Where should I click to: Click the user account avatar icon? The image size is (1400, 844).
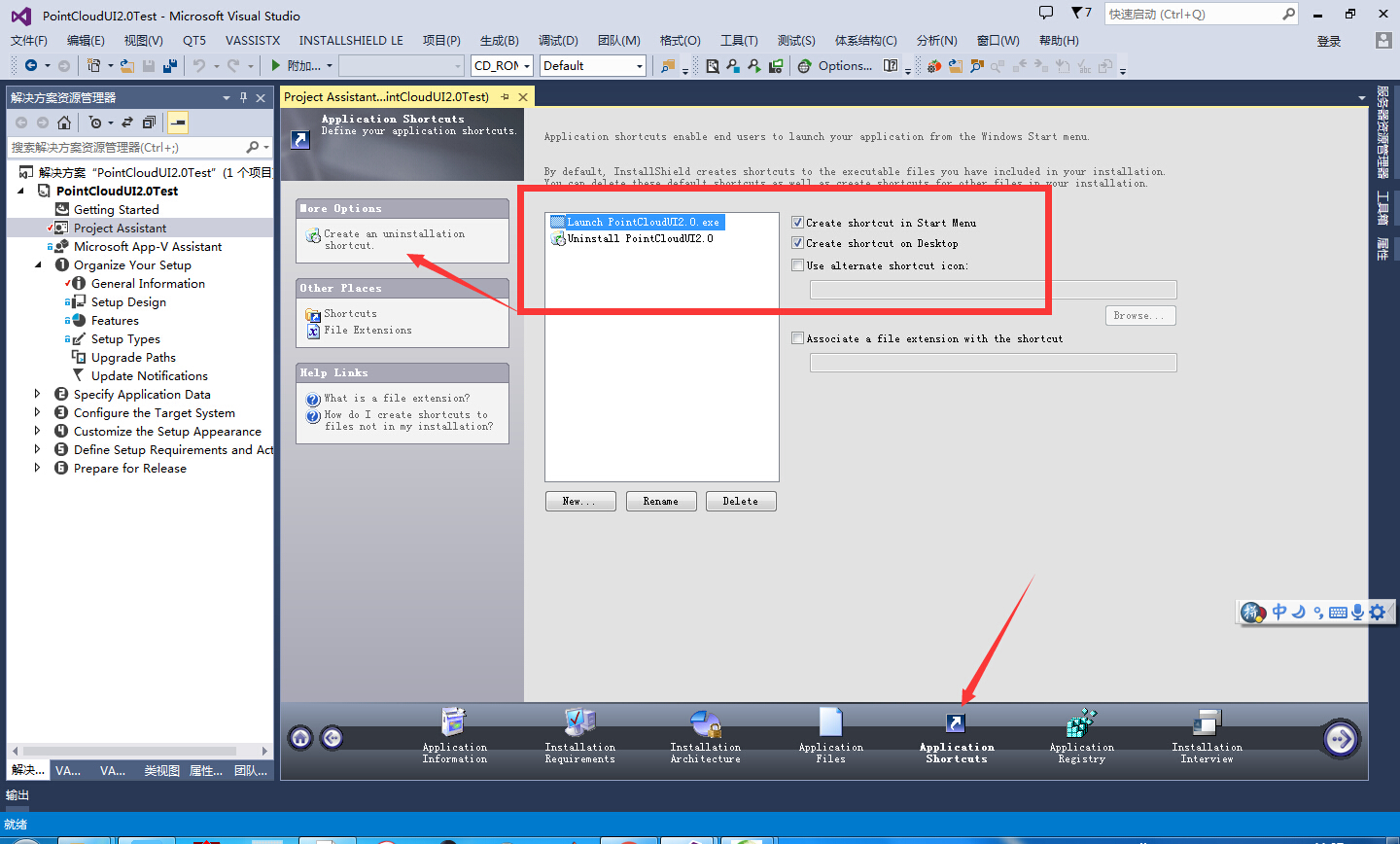pyautogui.click(x=1383, y=40)
